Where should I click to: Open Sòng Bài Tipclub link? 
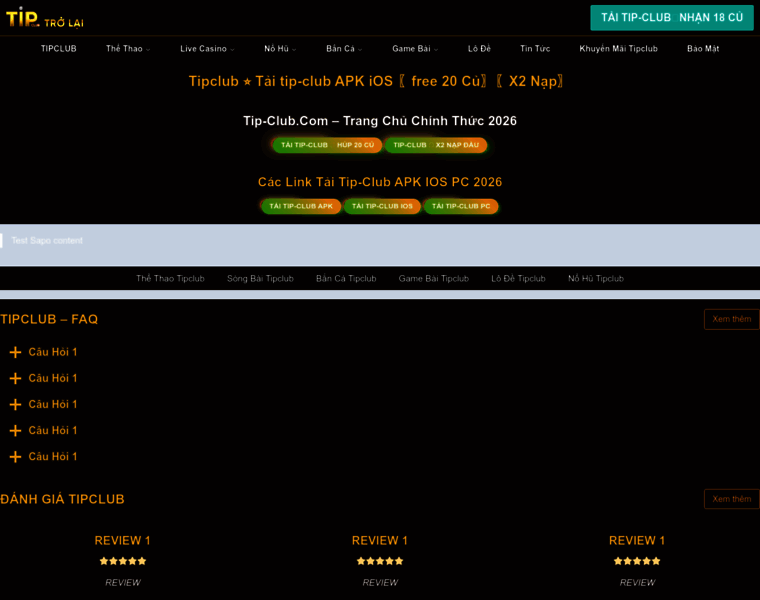coord(260,279)
